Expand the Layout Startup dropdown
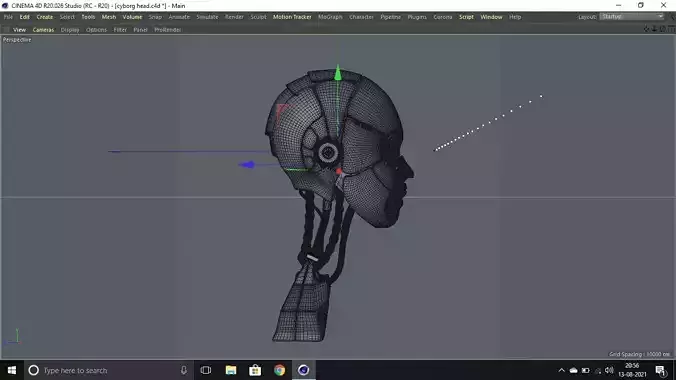This screenshot has width=676, height=380. click(x=632, y=16)
